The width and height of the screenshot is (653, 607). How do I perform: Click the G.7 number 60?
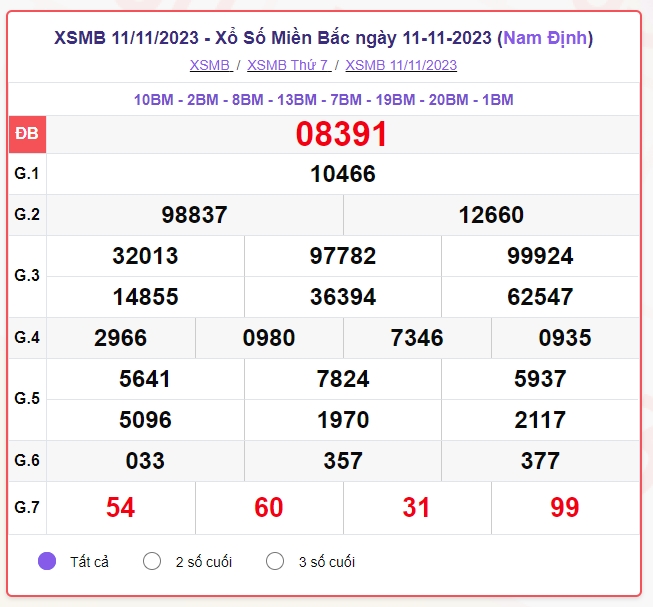pos(269,507)
